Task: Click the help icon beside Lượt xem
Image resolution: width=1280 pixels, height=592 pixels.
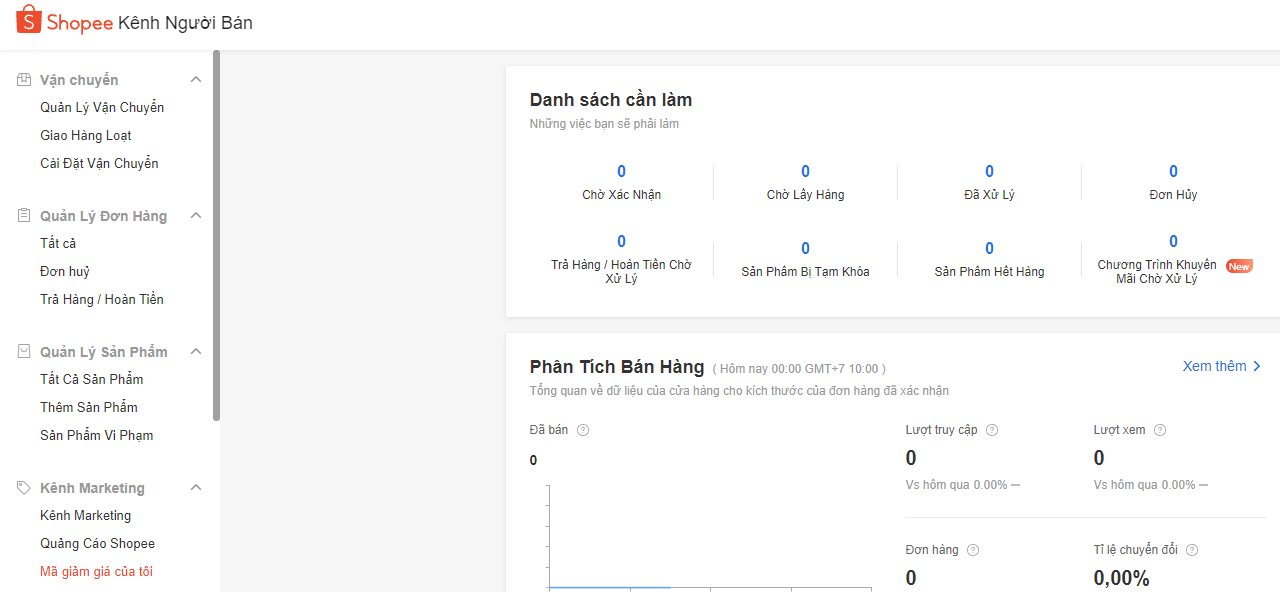Action: 1160,430
